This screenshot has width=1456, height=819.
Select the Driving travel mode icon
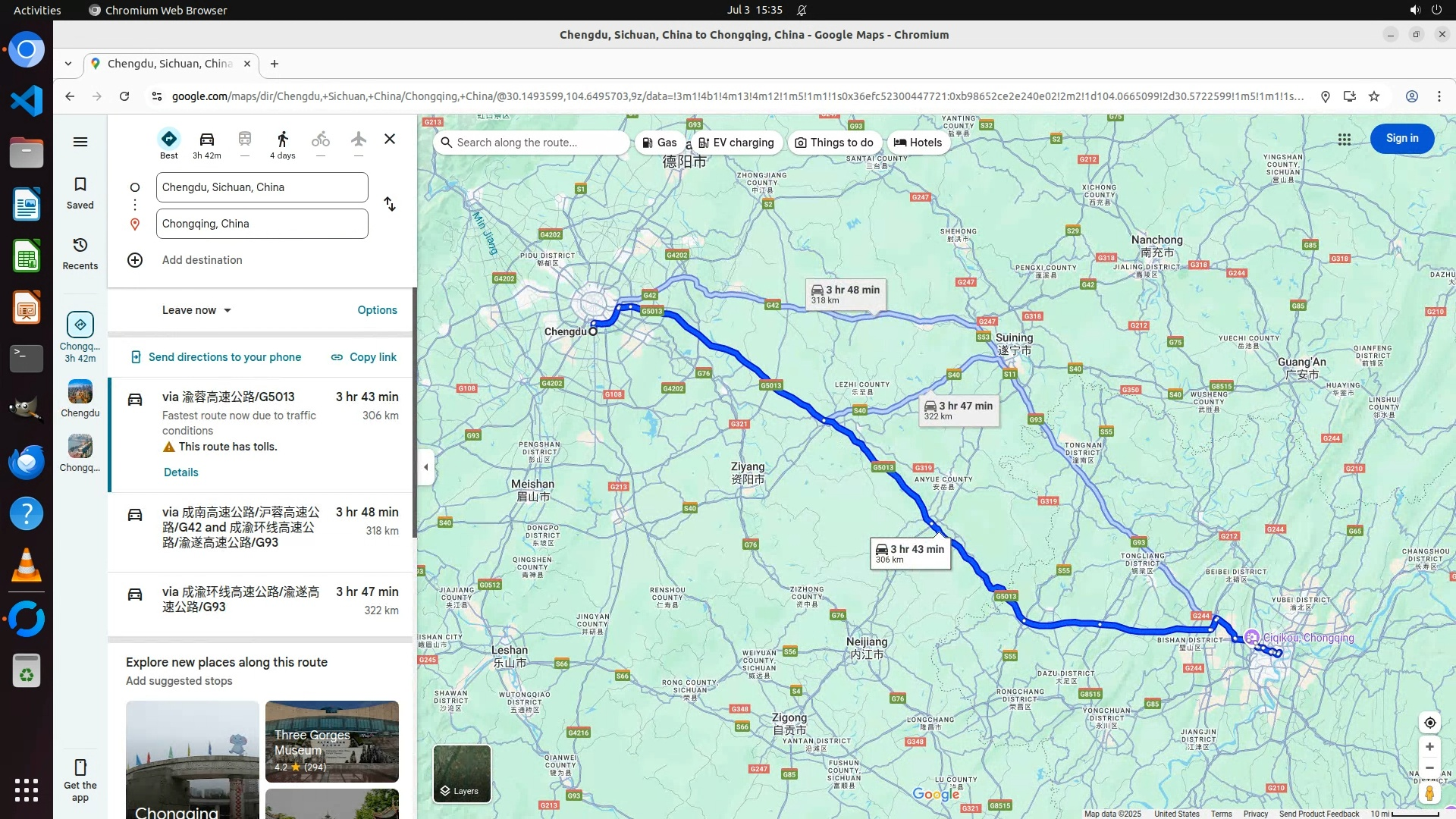(206, 140)
